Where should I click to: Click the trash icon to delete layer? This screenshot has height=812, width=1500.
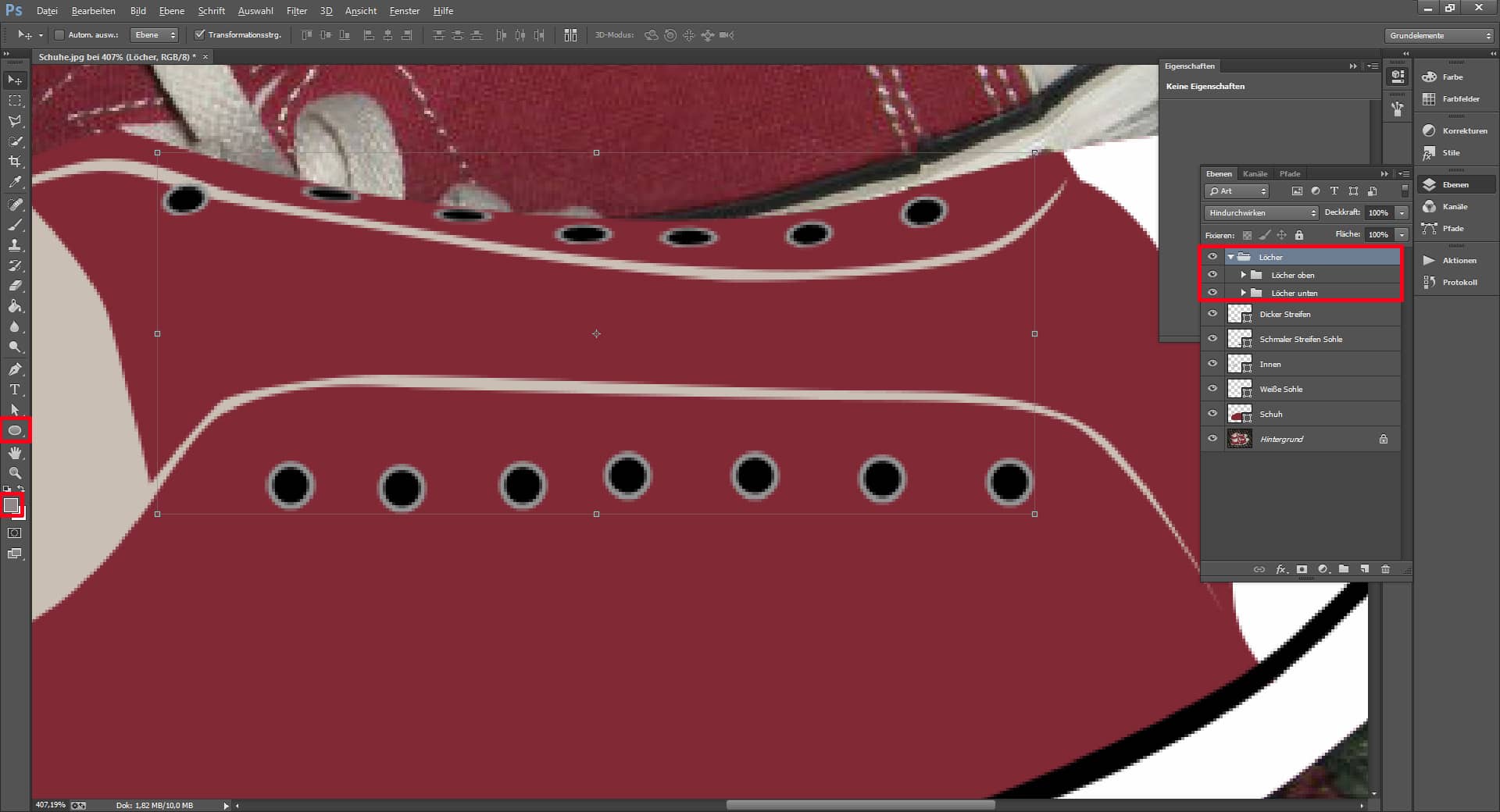click(x=1385, y=569)
